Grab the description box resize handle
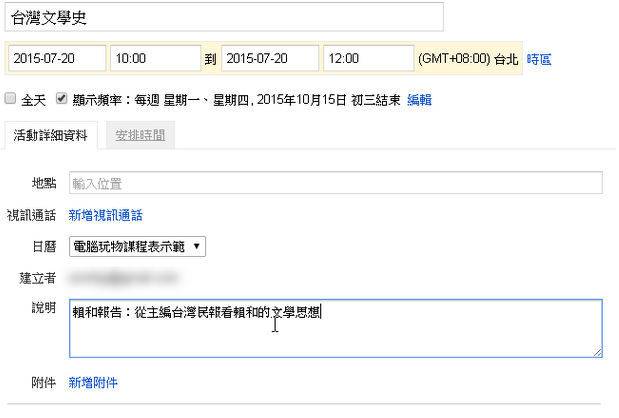Screen dimensions: 619x418 (x=597, y=352)
